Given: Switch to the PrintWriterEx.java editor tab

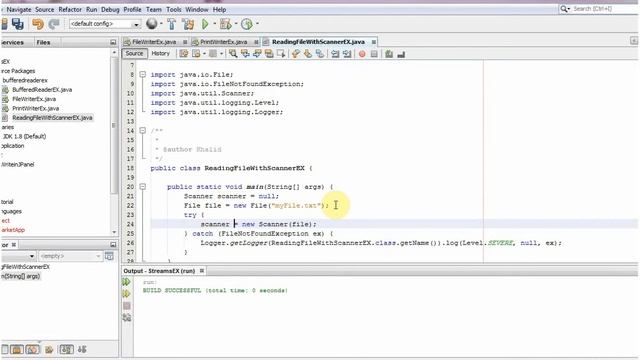Looking at the screenshot, I should pyautogui.click(x=223, y=42).
